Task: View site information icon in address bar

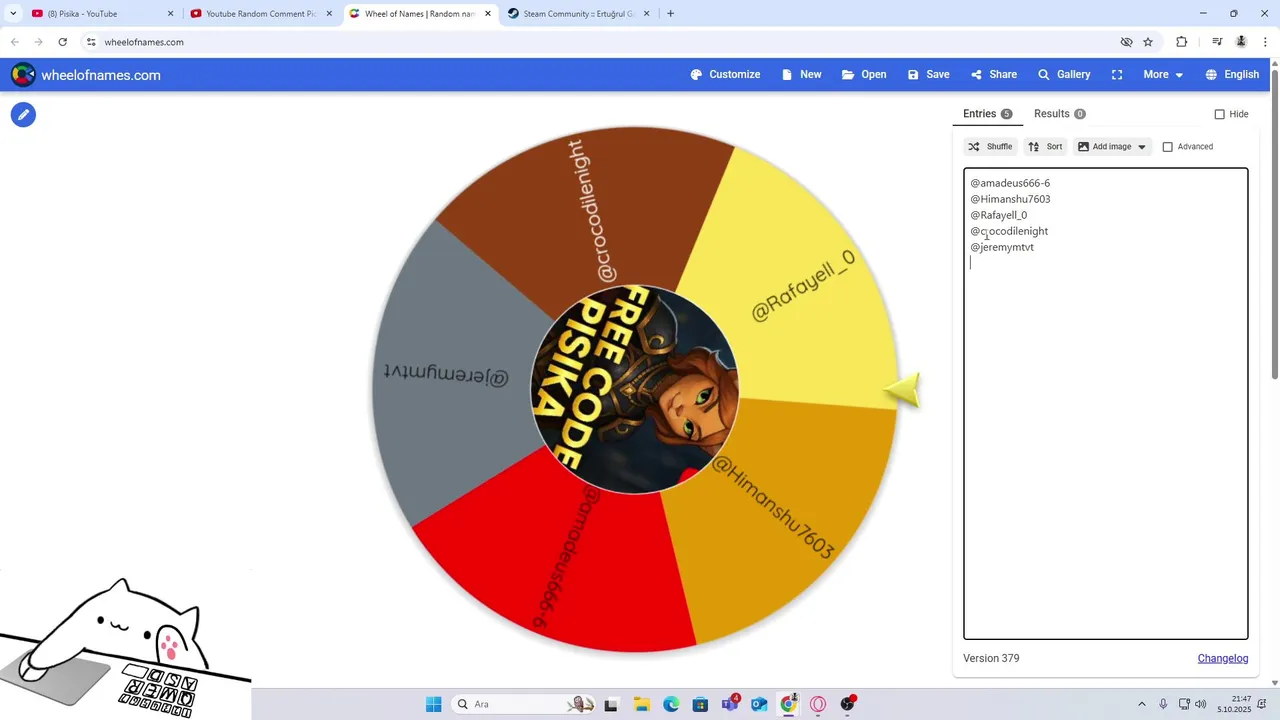Action: point(91,42)
